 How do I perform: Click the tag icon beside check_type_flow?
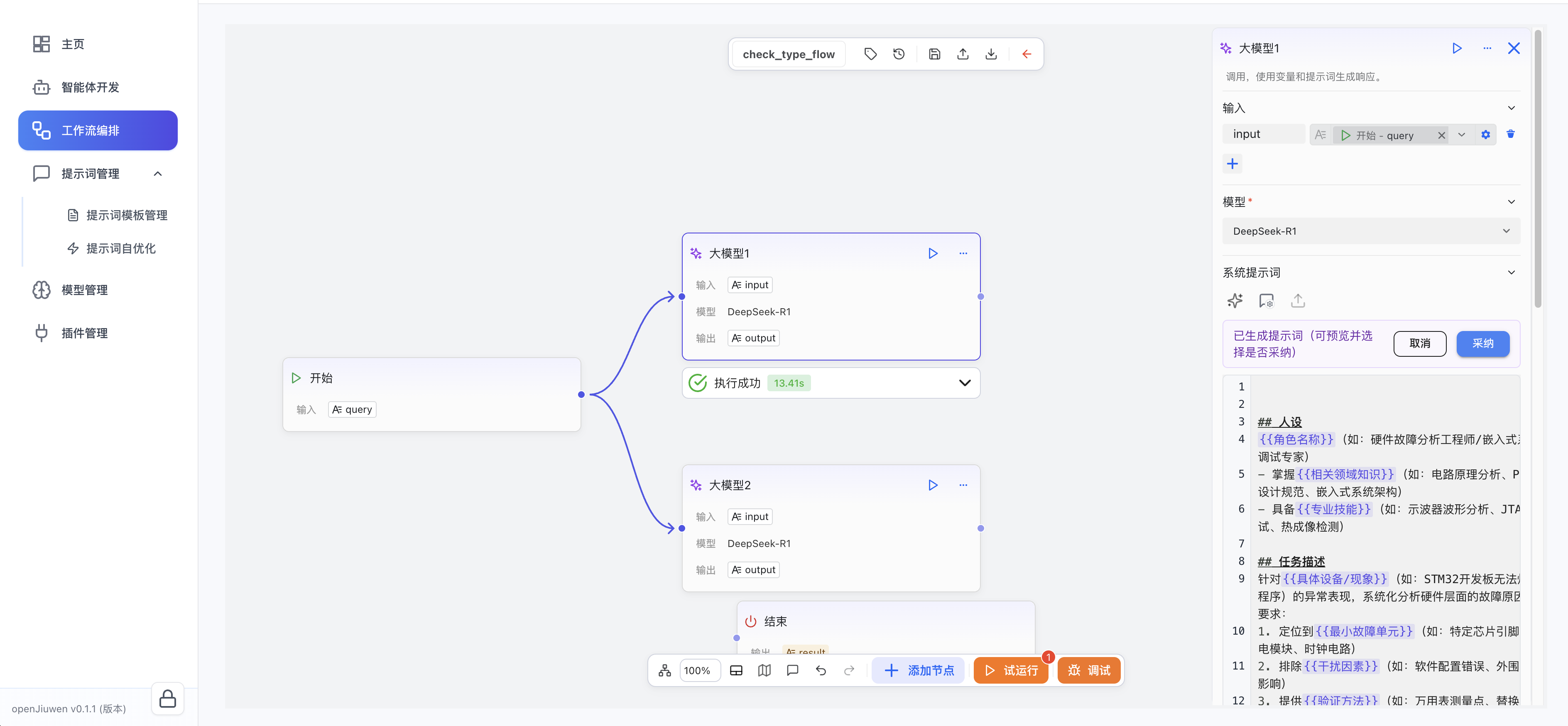point(870,54)
